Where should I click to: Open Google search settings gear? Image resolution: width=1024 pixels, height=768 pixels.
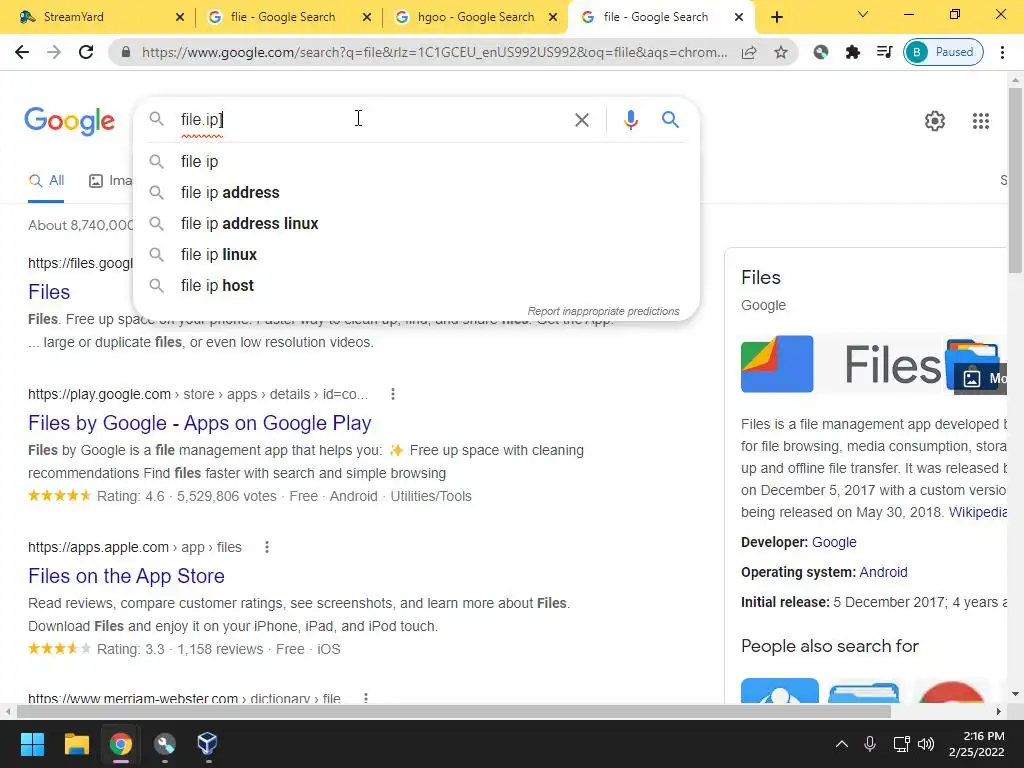click(935, 121)
